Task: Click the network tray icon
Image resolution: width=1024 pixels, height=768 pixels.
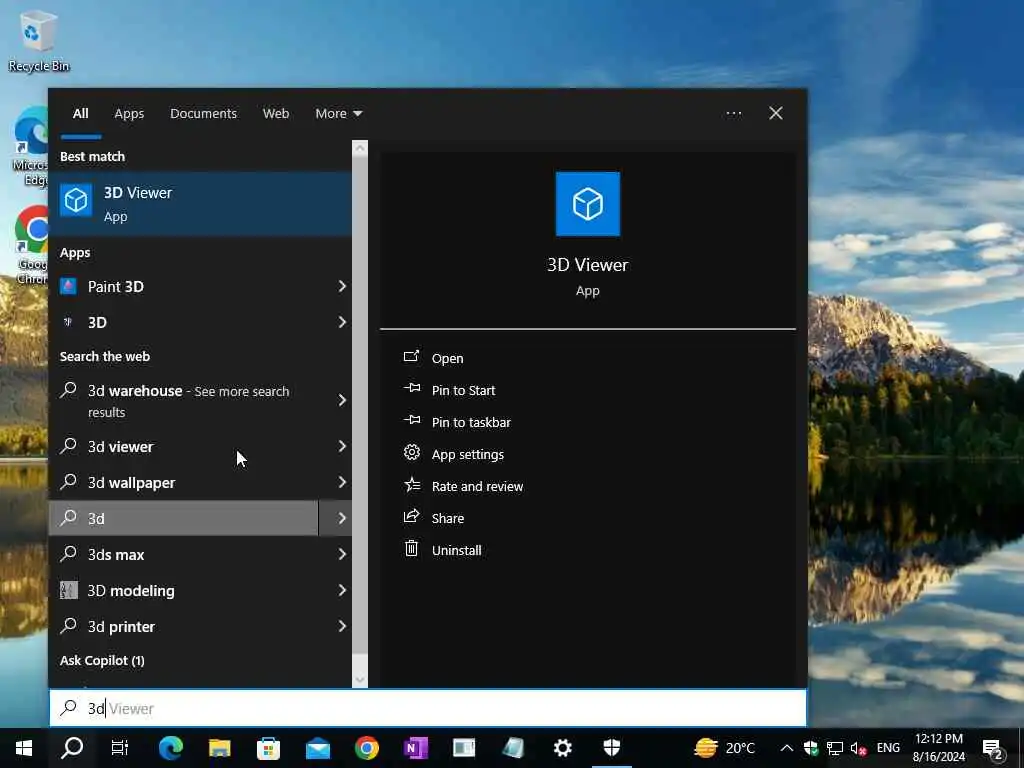Action: (835, 748)
